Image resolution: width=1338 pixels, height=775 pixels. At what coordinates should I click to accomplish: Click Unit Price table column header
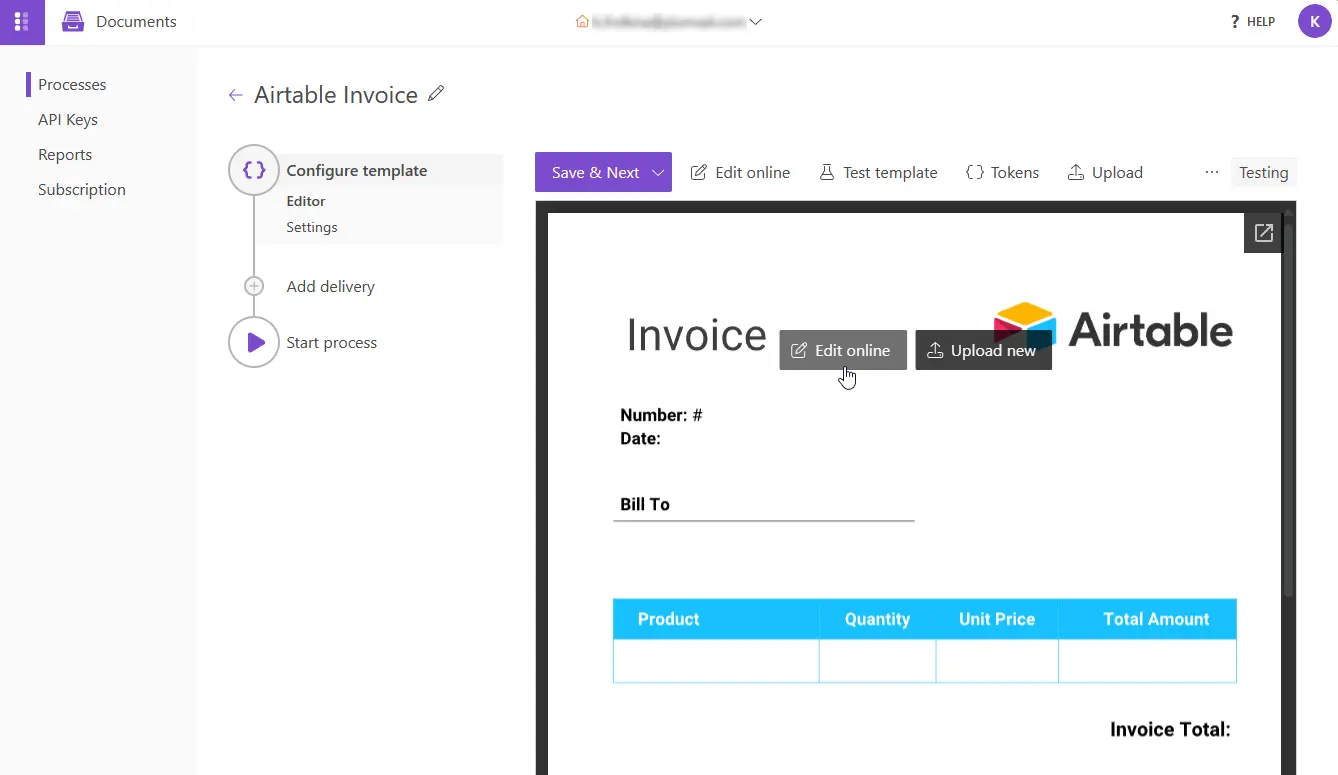coord(997,619)
